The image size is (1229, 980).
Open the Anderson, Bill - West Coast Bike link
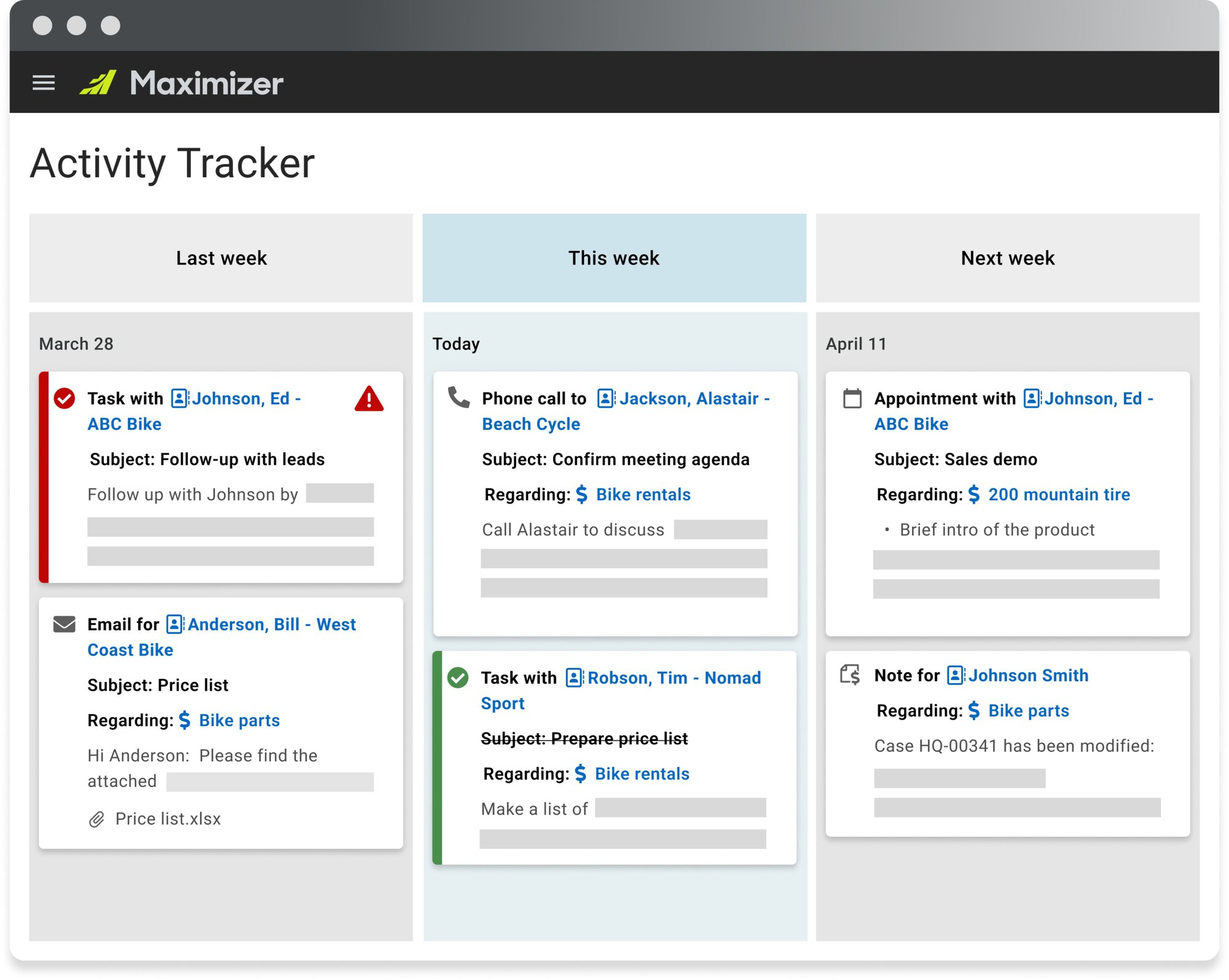coord(272,624)
